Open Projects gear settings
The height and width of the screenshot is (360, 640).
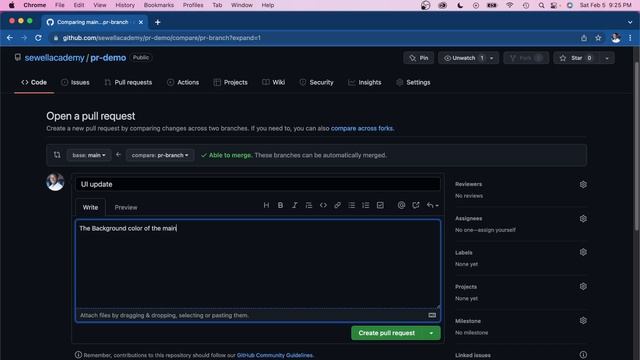pyautogui.click(x=583, y=287)
